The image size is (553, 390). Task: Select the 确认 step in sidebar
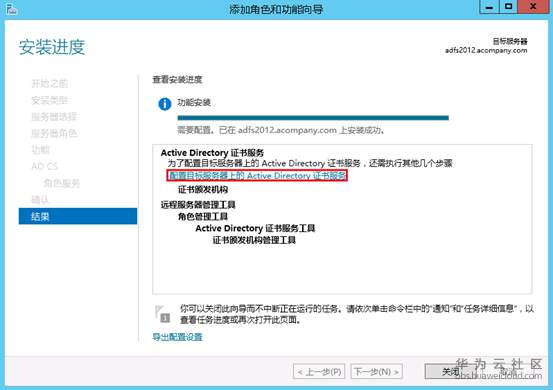coord(40,200)
